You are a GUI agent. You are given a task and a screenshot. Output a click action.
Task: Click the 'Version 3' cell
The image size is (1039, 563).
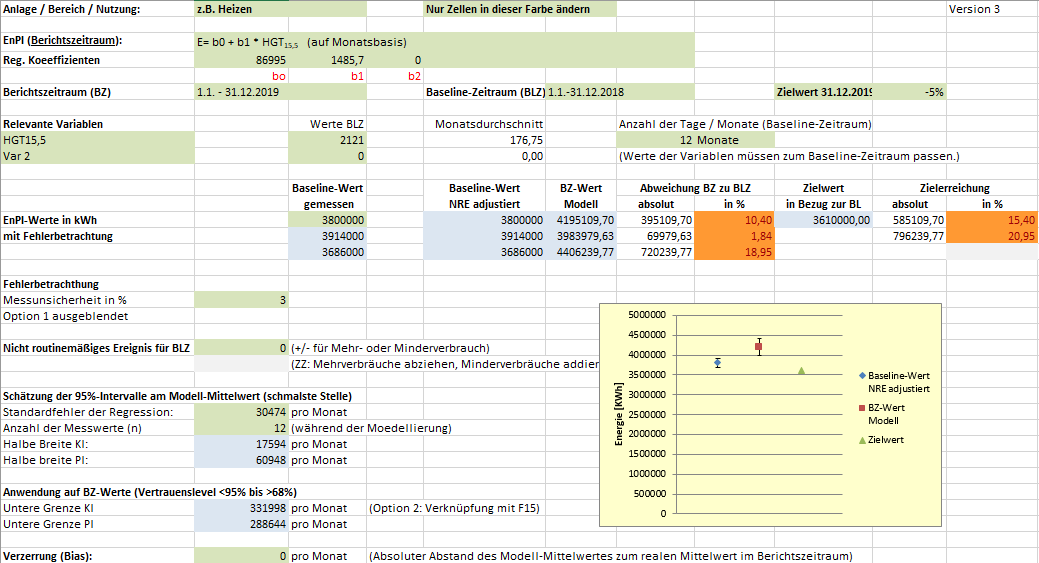point(990,9)
